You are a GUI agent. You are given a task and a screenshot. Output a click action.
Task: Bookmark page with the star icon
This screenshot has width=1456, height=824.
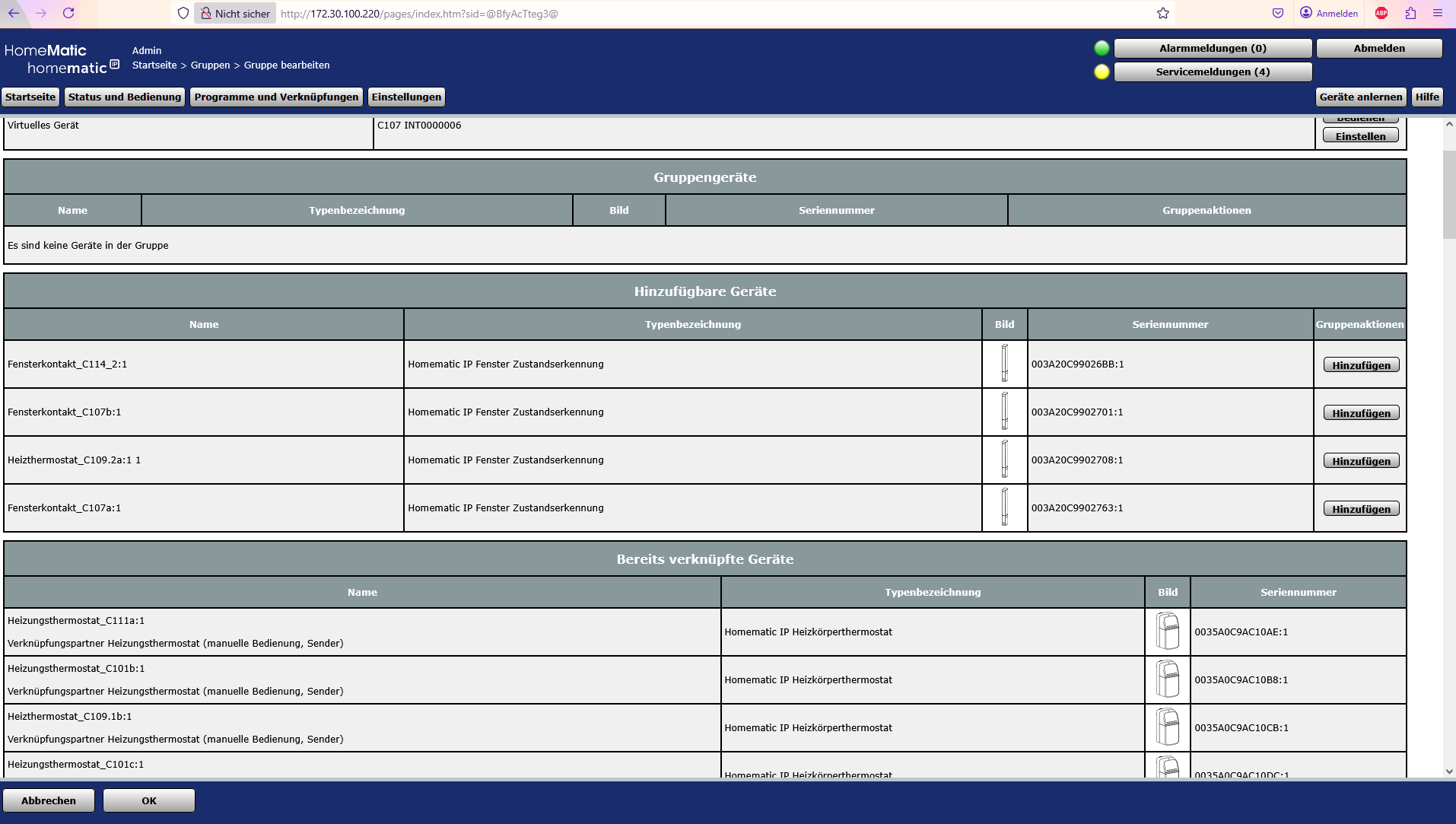pyautogui.click(x=1162, y=13)
